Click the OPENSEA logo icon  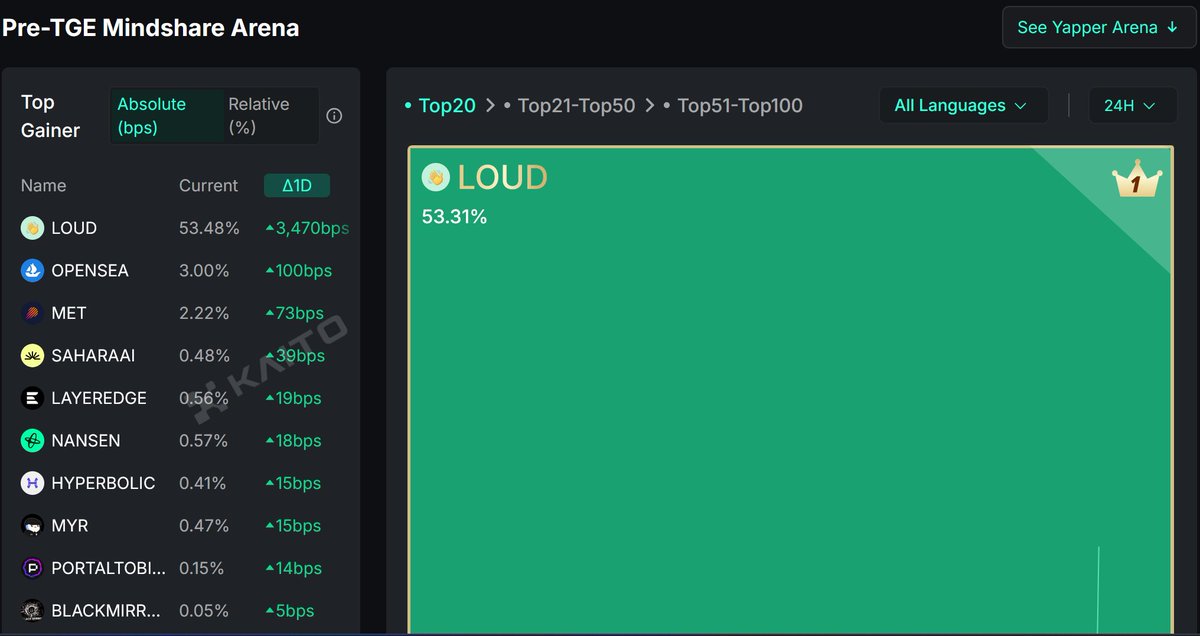[32, 270]
